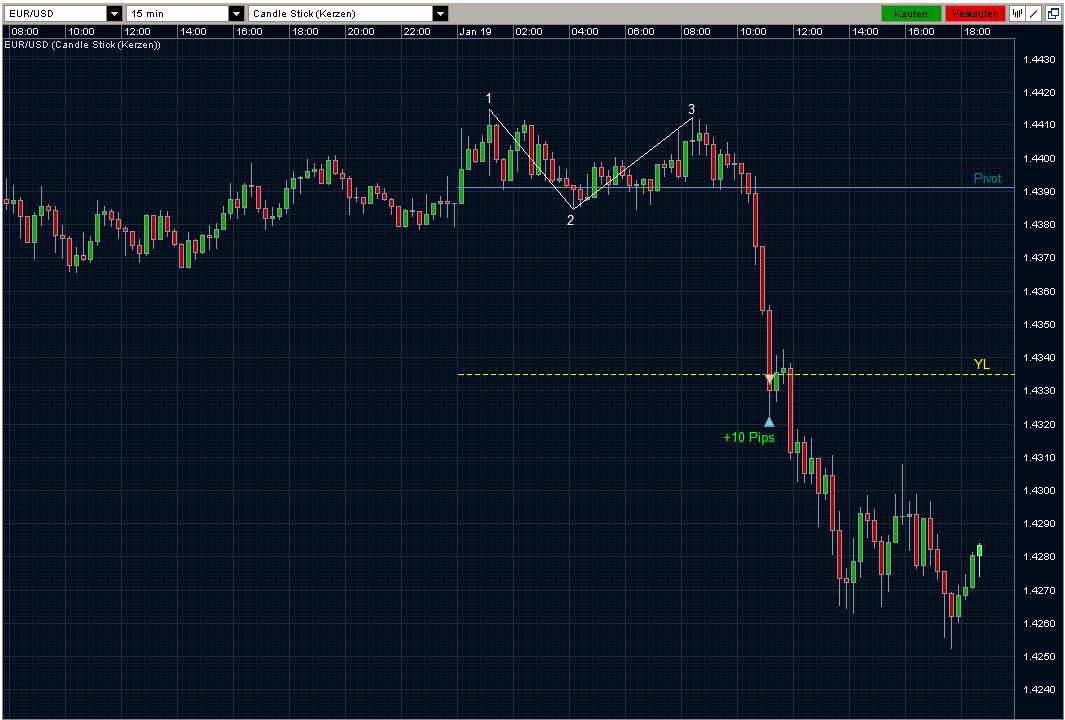Click the 18:00 label at time axis end

pos(977,32)
